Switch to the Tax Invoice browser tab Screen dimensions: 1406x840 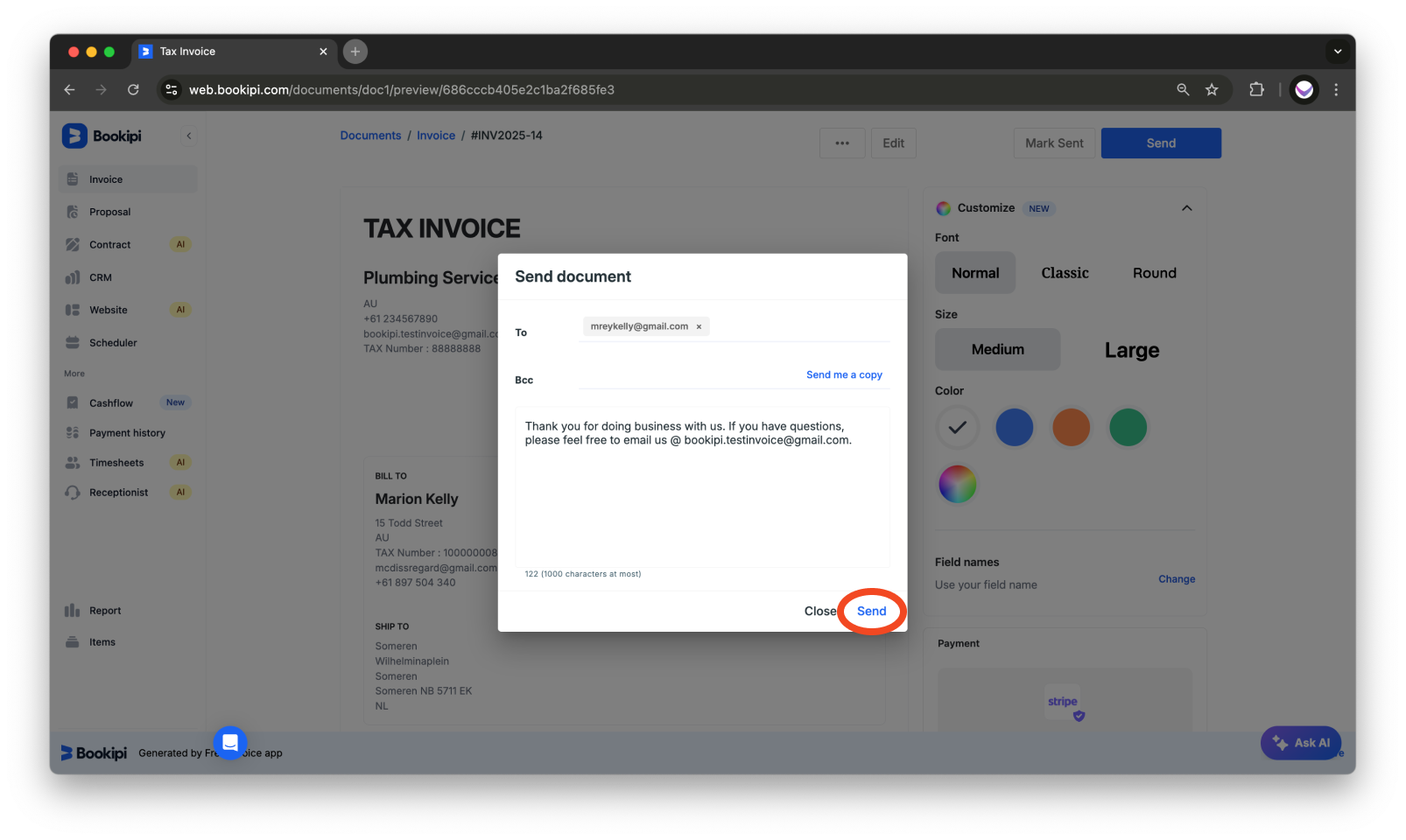(x=186, y=52)
